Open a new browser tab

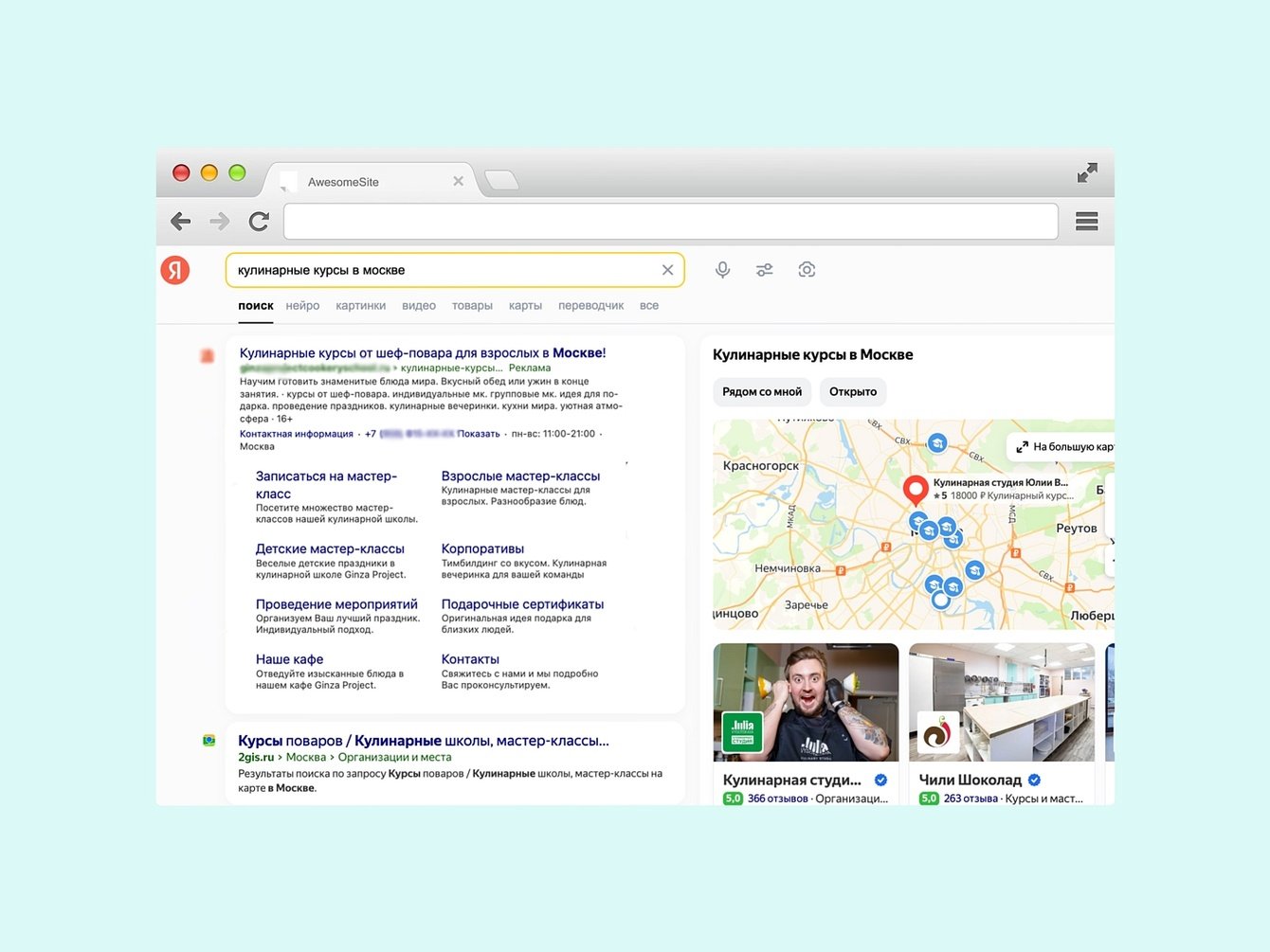click(501, 180)
